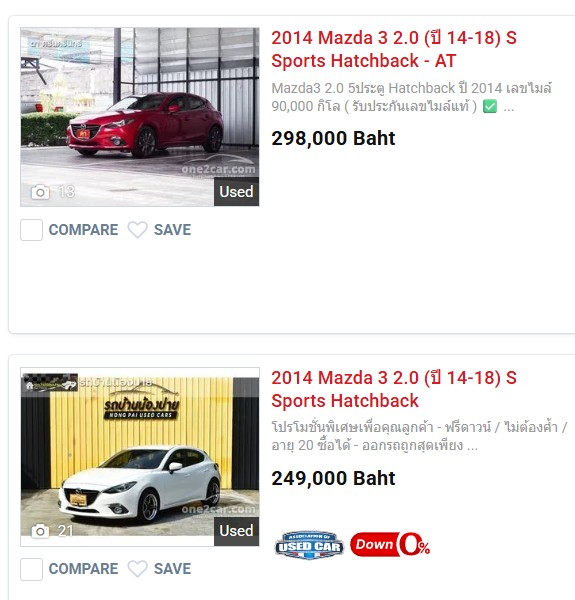This screenshot has width=575, height=600.
Task: Click the 298,000 Baht price
Action: (x=333, y=138)
